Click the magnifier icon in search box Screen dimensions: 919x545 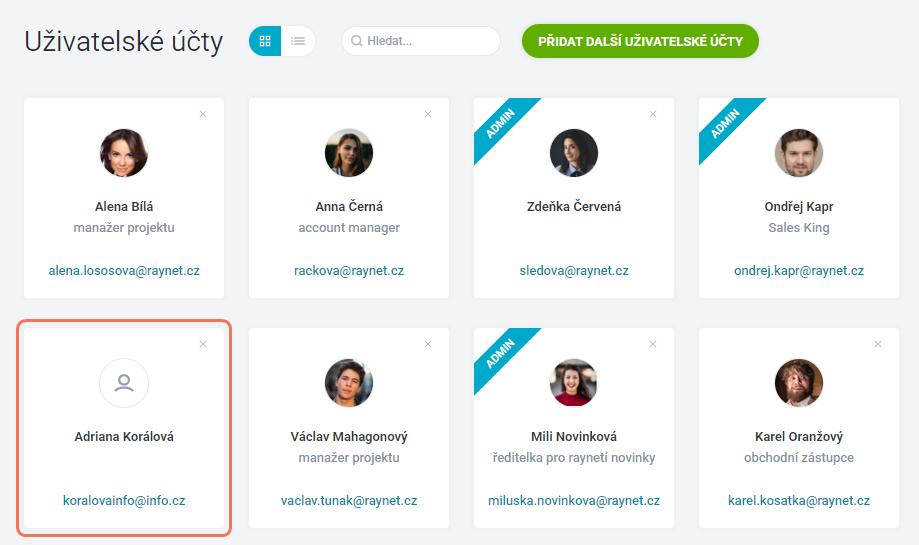[x=356, y=41]
